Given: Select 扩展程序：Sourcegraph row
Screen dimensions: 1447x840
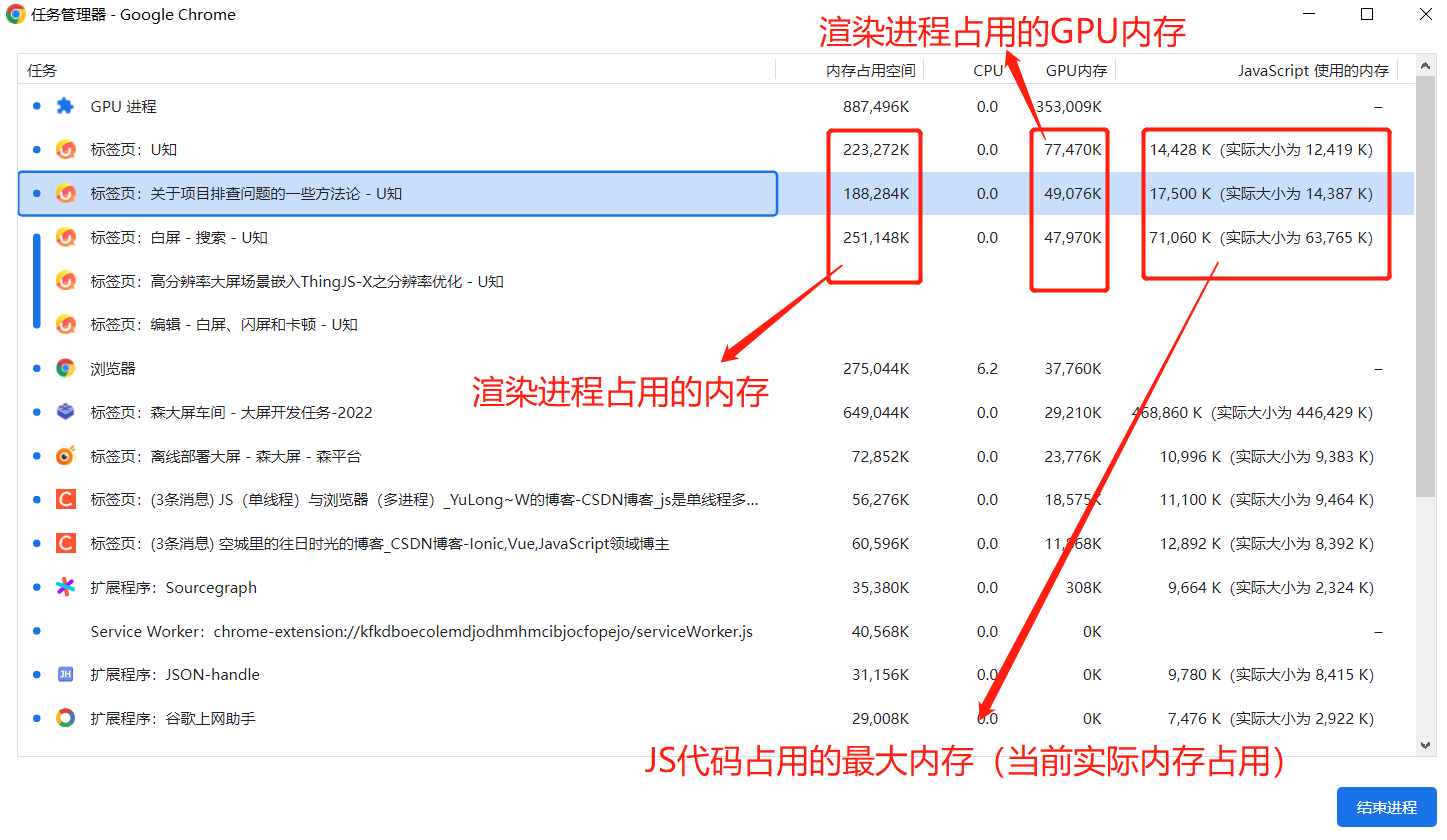Looking at the screenshot, I should [716, 587].
